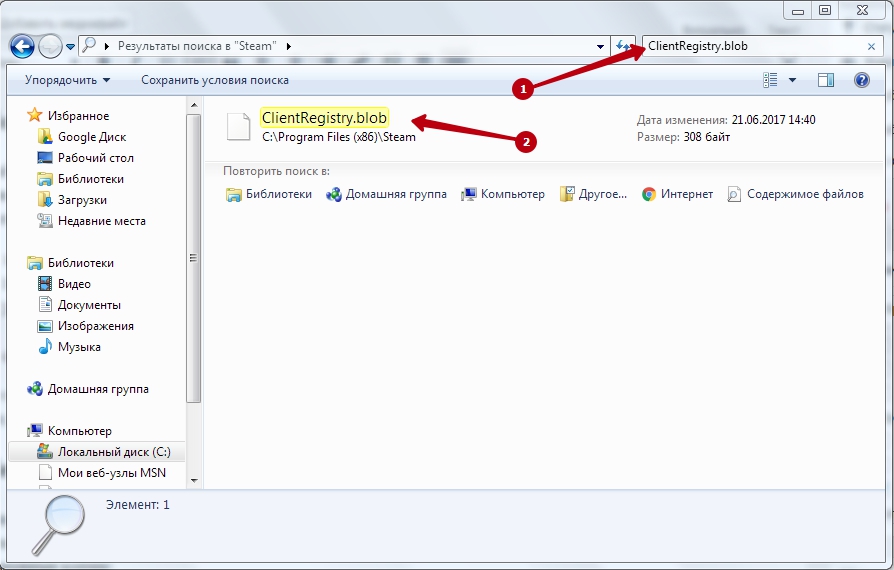Maximize the Explorer window
The image size is (894, 570).
pyautogui.click(x=824, y=11)
